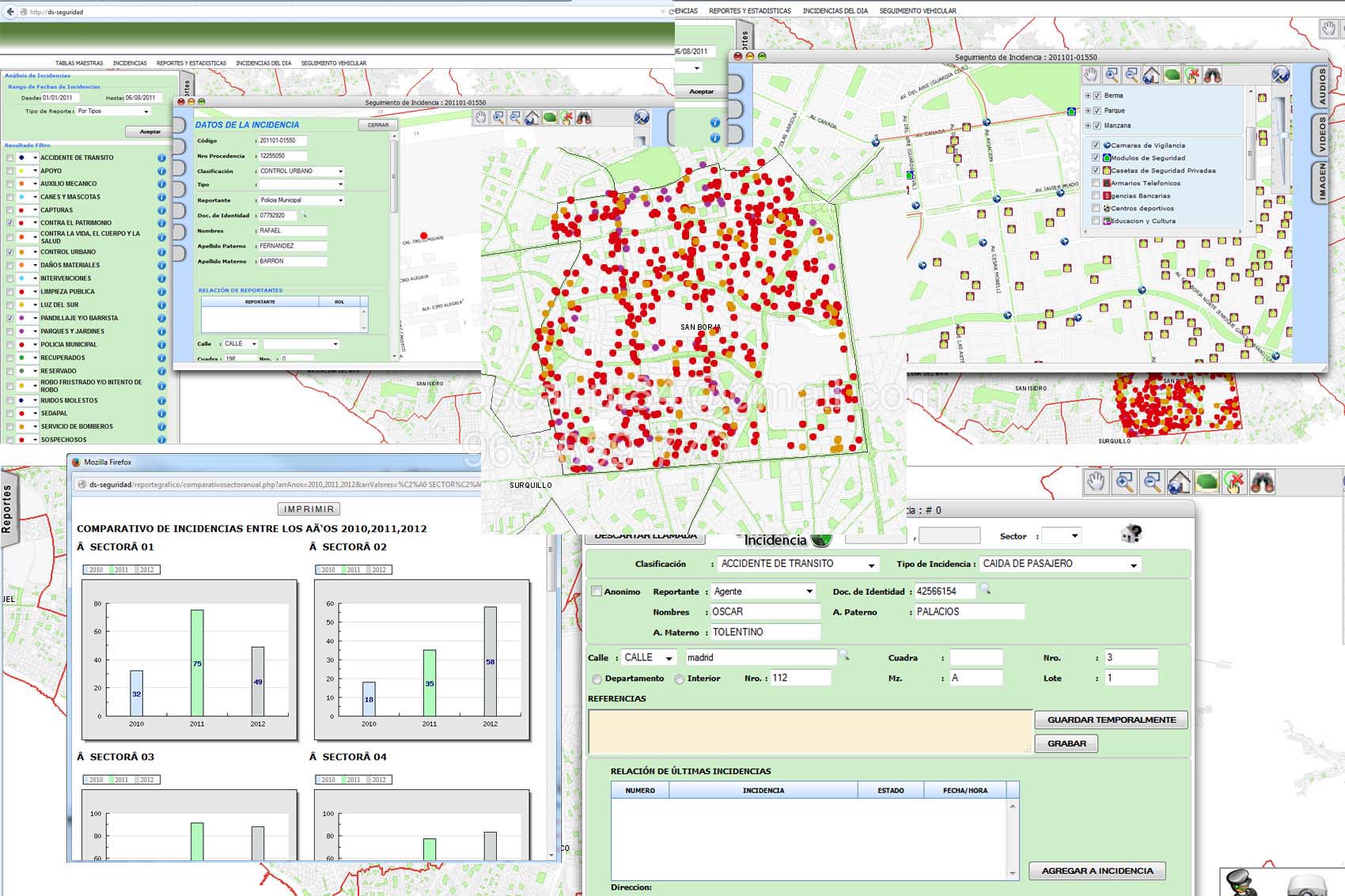Image resolution: width=1345 pixels, height=896 pixels.
Task: Uncheck the Camaras de Vigilancia layer
Action: tap(1096, 146)
